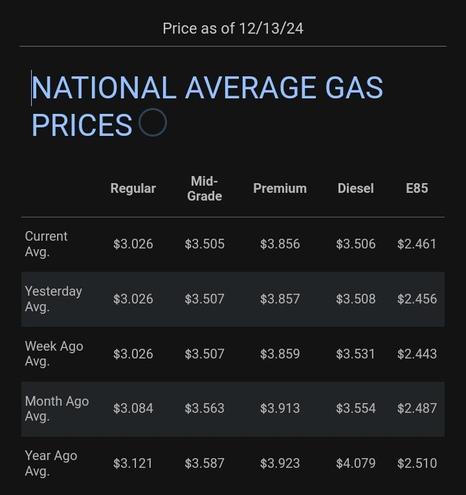This screenshot has width=466, height=495.
Task: Select the Mid-Grade column header
Action: pos(204,189)
